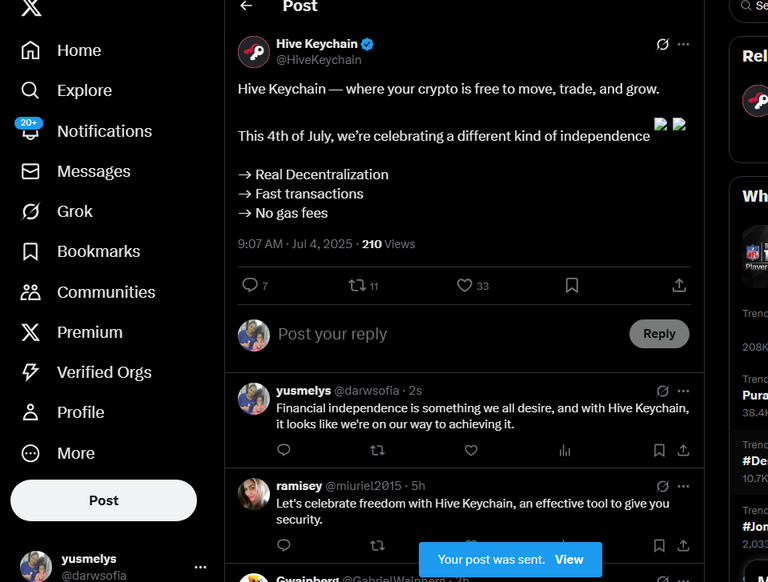768x582 pixels.
Task: Click the Post your reply field
Action: [448, 334]
